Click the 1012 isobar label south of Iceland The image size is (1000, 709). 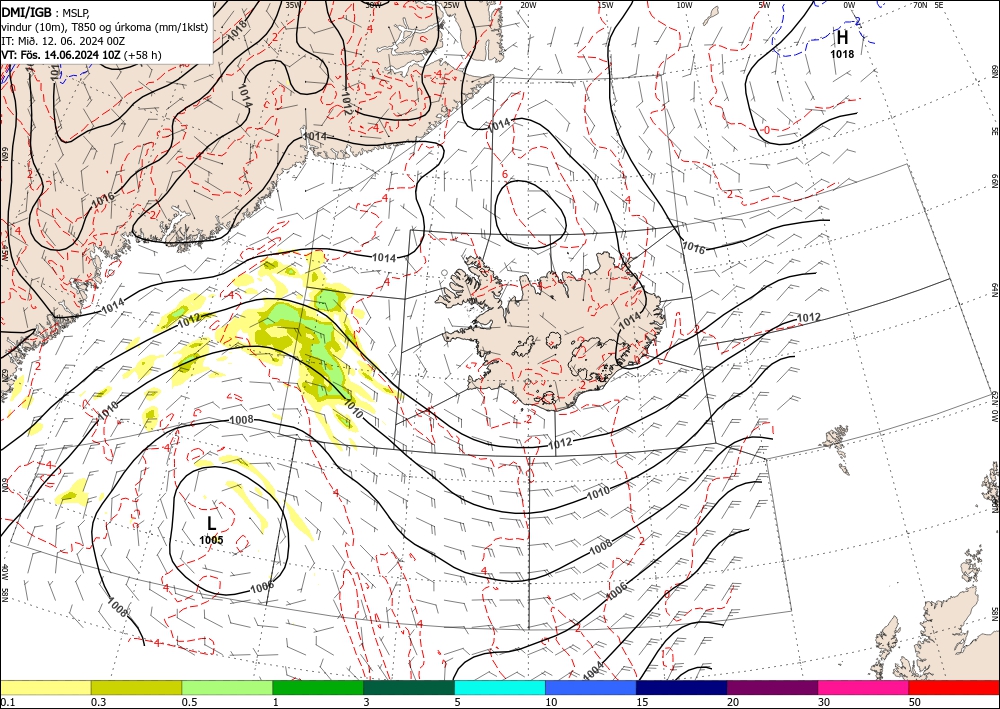point(561,442)
